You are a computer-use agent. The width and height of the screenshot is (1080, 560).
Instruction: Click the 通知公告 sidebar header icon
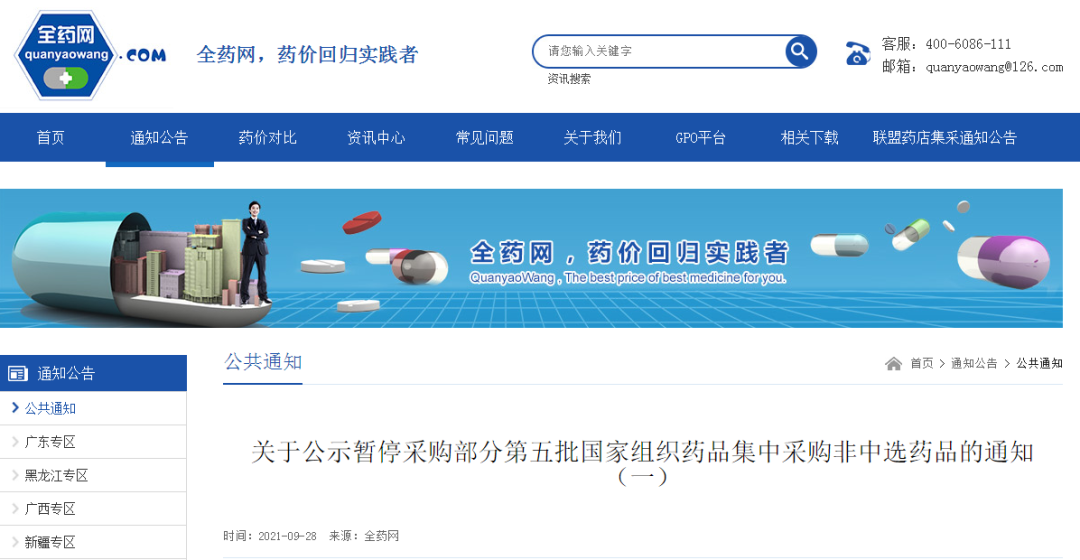pos(18,373)
